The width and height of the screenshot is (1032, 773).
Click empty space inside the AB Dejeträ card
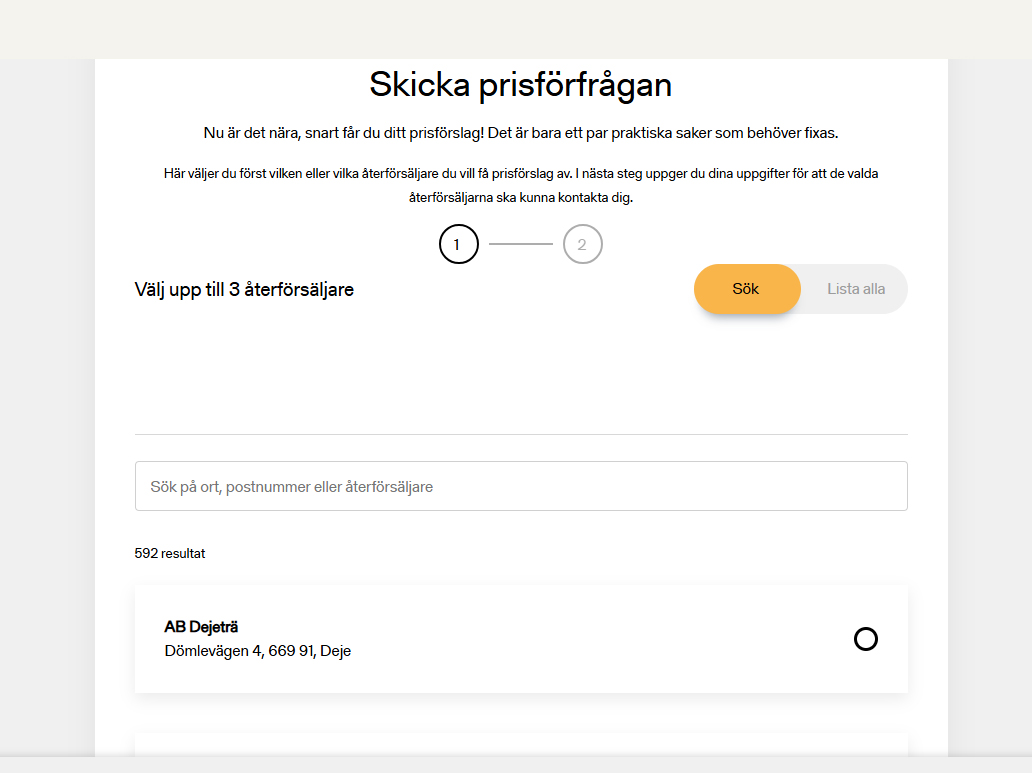[600, 639]
